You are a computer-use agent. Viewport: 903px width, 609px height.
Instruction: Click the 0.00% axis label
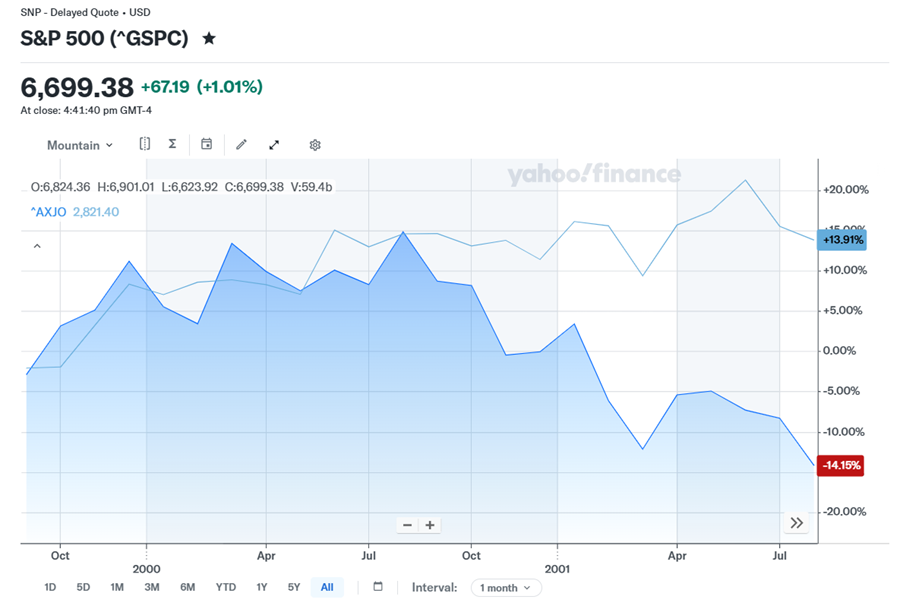pyautogui.click(x=839, y=350)
